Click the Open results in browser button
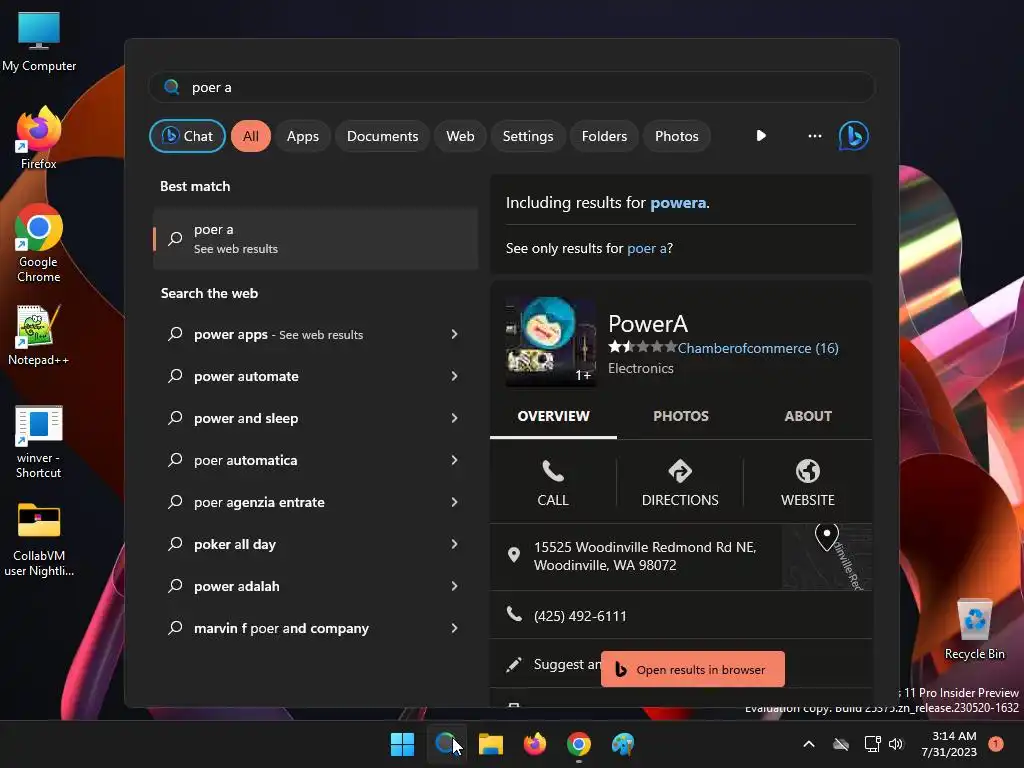 (x=692, y=669)
